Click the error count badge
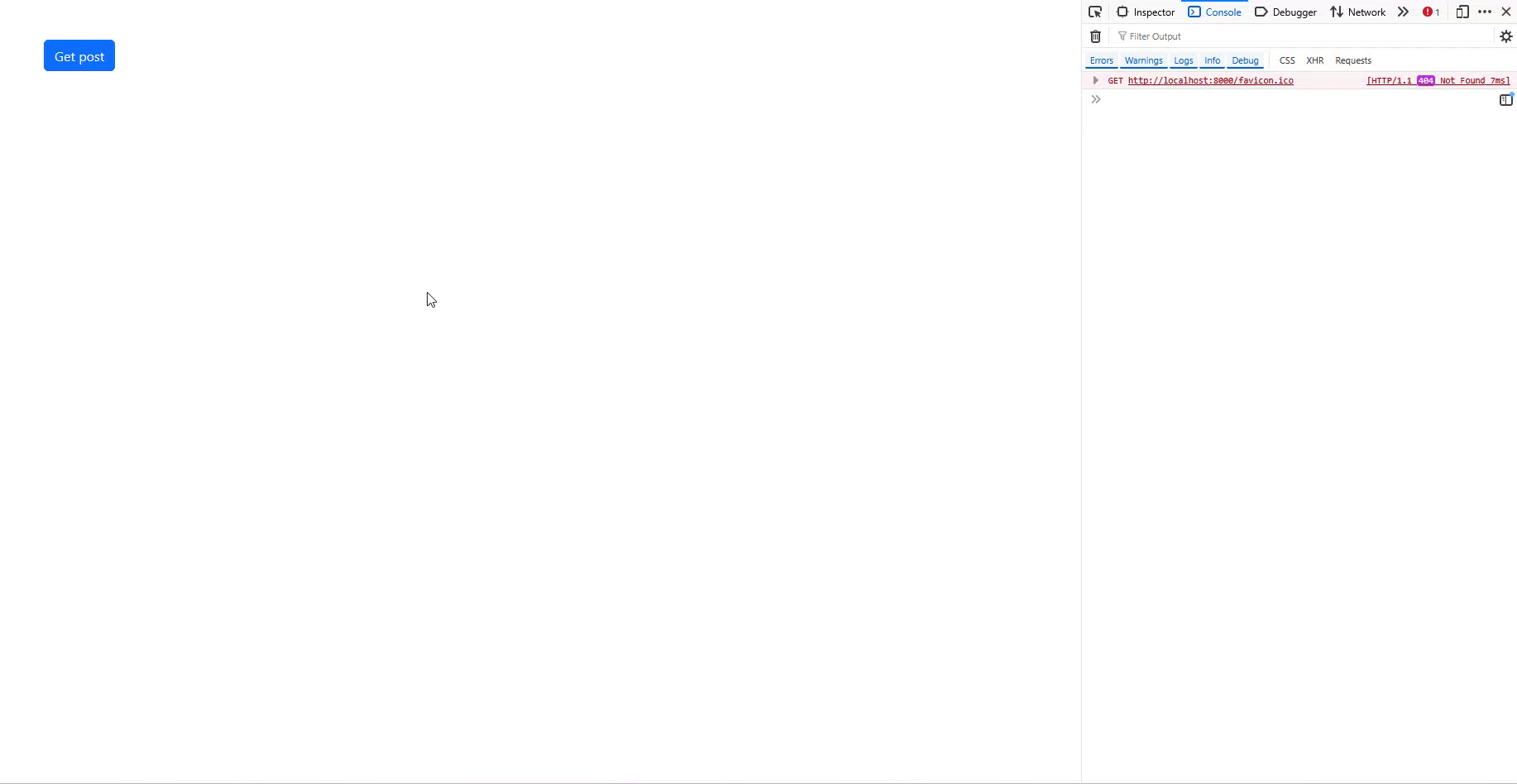 click(x=1431, y=12)
